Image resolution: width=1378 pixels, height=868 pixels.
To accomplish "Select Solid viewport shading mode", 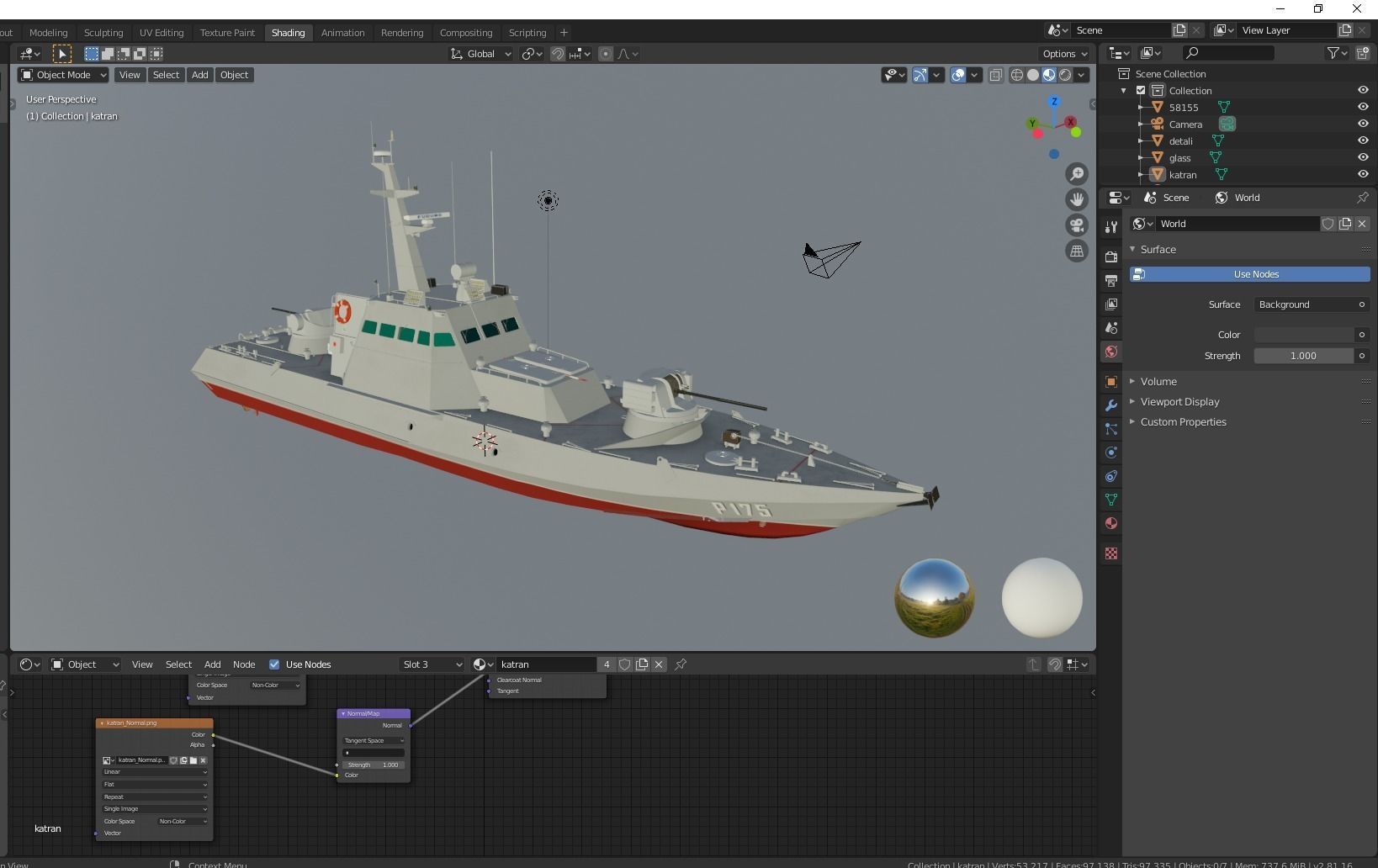I will click(1033, 75).
